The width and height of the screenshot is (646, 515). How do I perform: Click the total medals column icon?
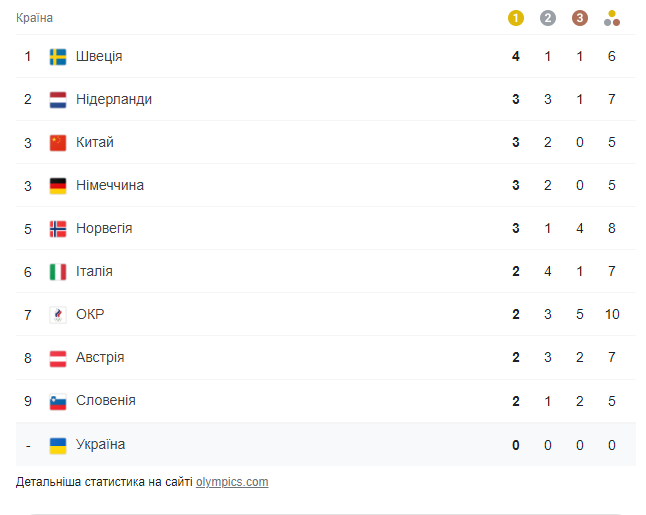pyautogui.click(x=612, y=18)
